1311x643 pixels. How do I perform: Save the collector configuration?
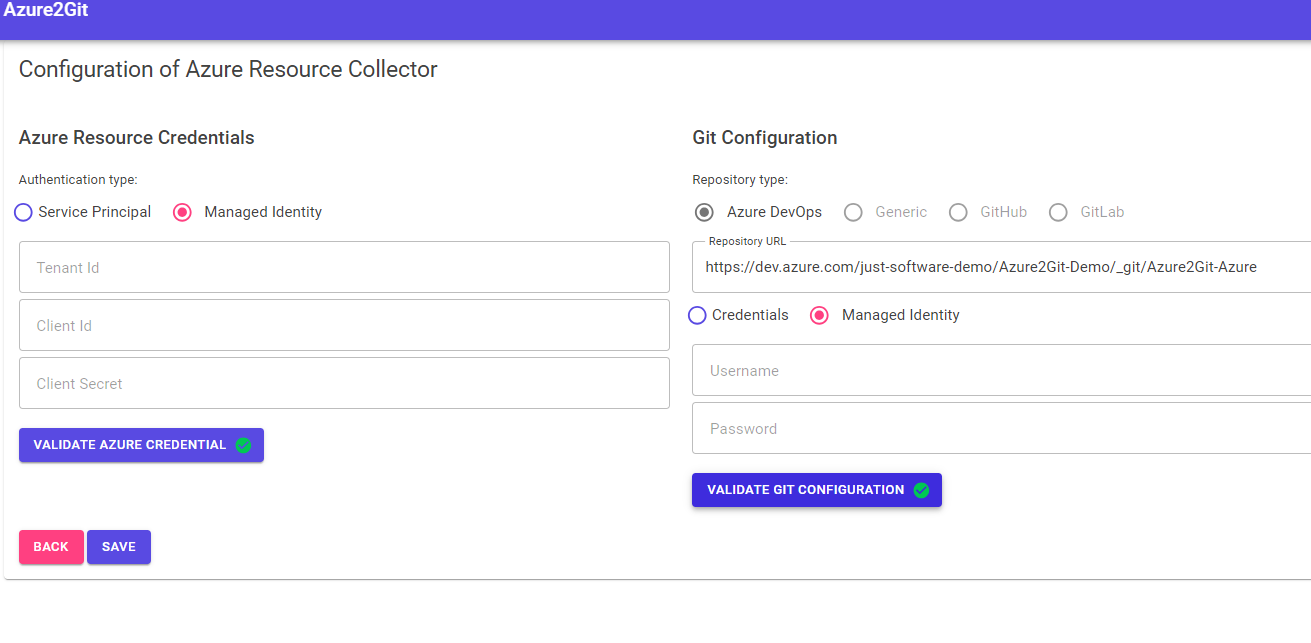click(119, 547)
